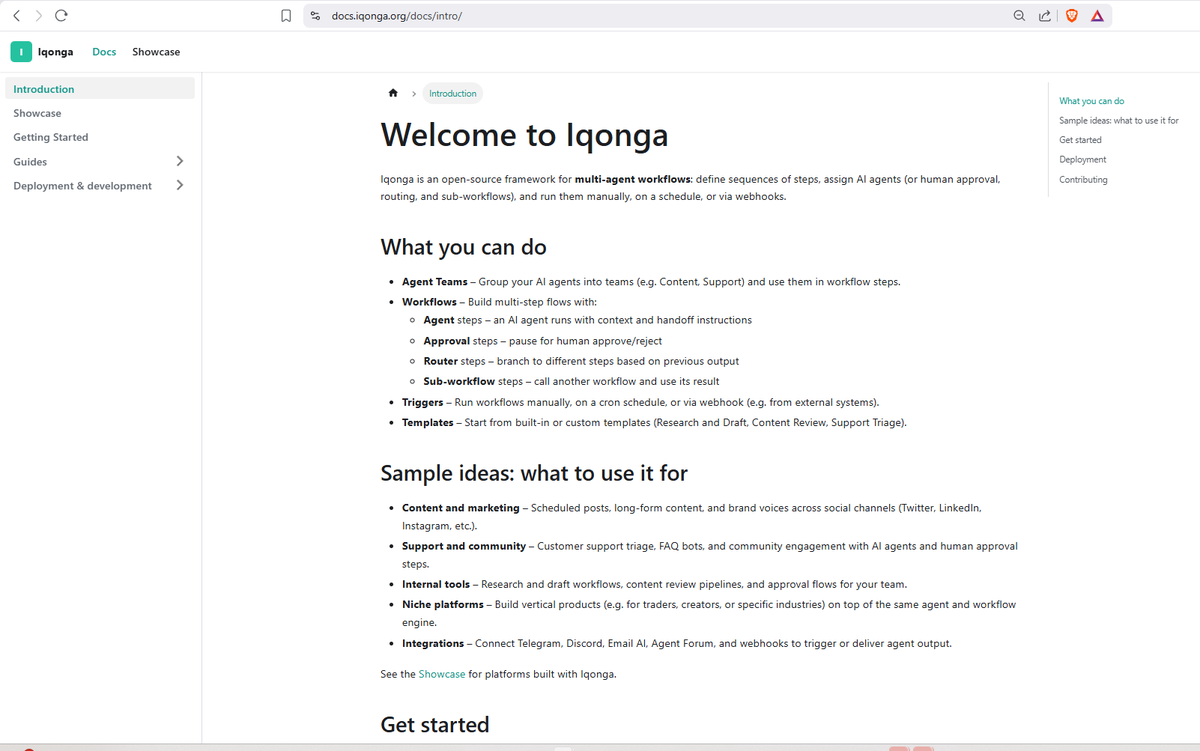
Task: Click the green Iqonga logo icon
Action: tap(21, 52)
